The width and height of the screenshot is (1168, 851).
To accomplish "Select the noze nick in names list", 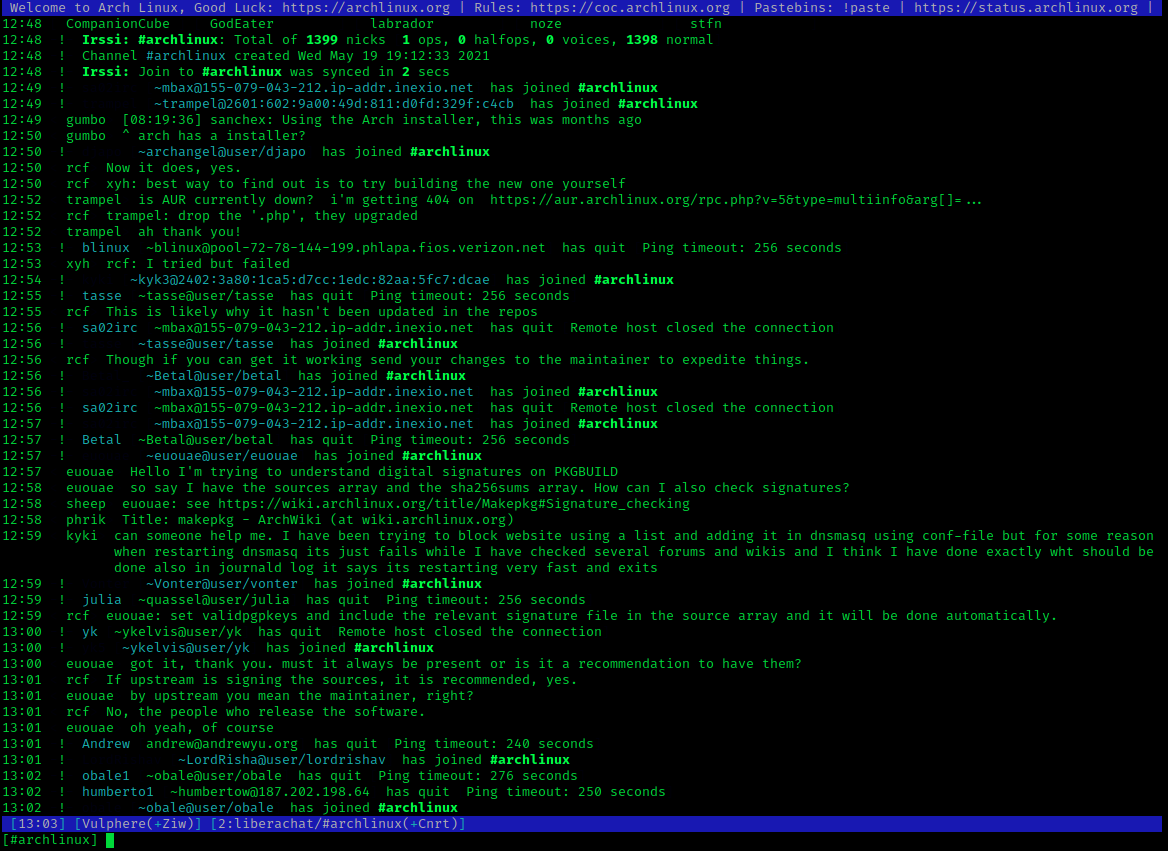I will point(546,24).
